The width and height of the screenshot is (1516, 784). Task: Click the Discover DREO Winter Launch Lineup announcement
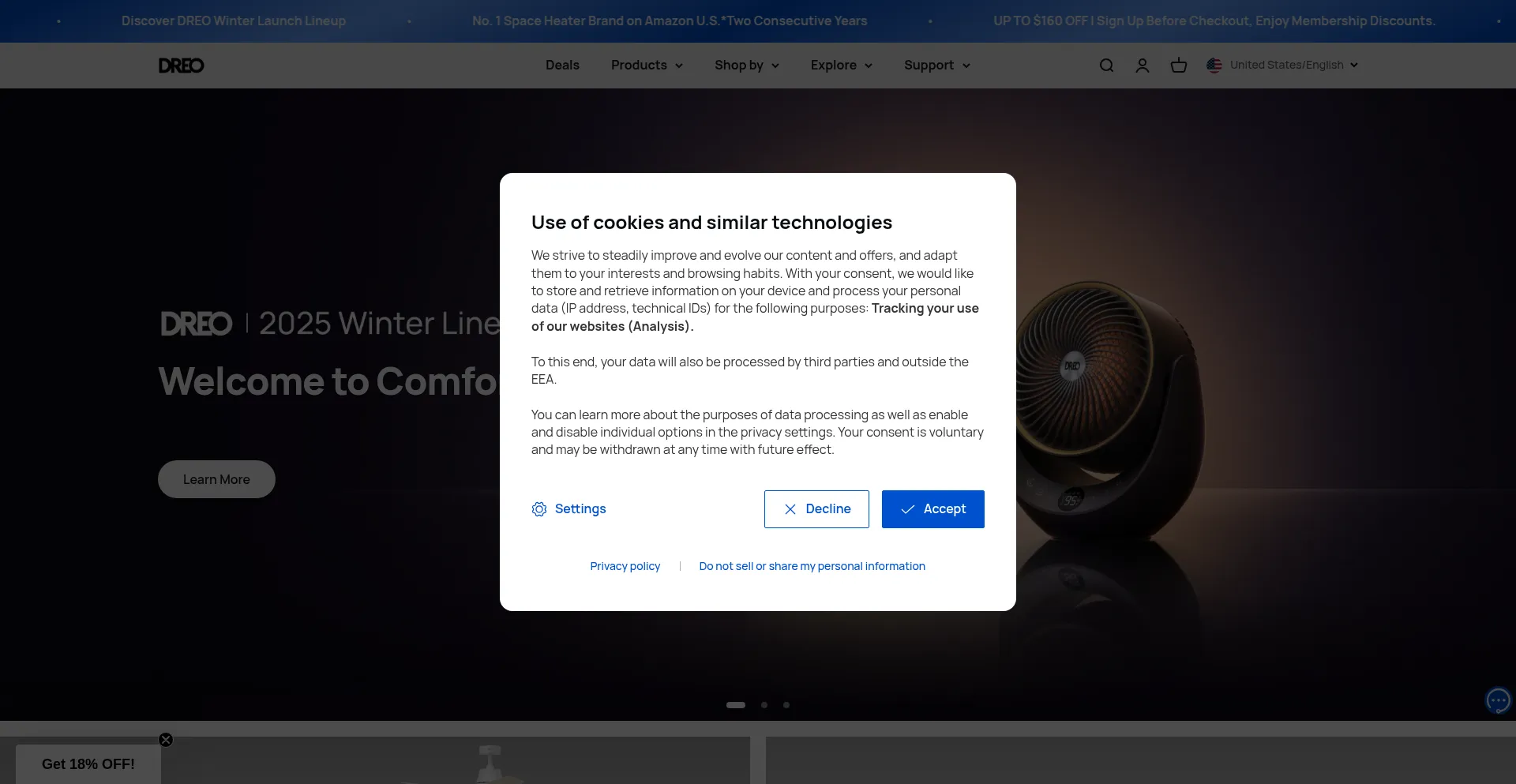[x=234, y=21]
